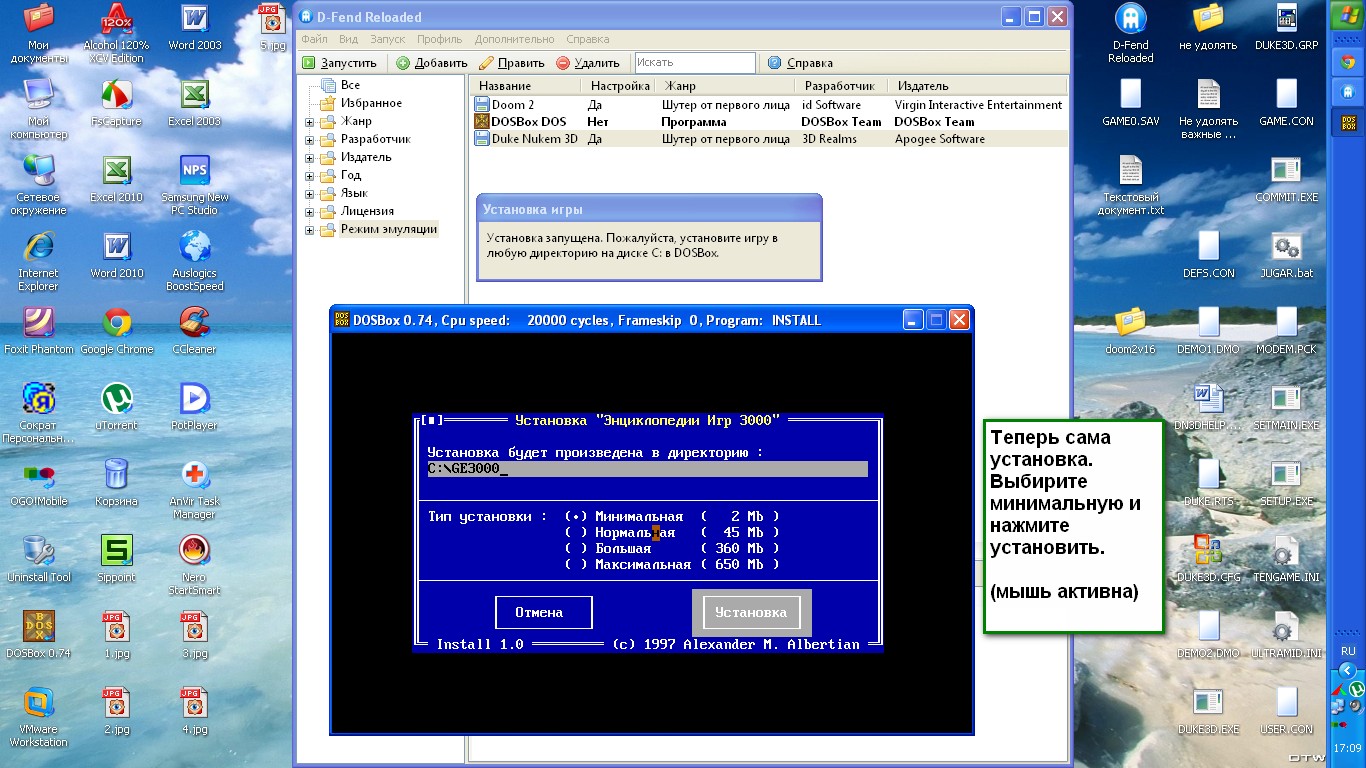Select the DOSBox 0.74 desktop icon
The image size is (1366, 768).
38,635
